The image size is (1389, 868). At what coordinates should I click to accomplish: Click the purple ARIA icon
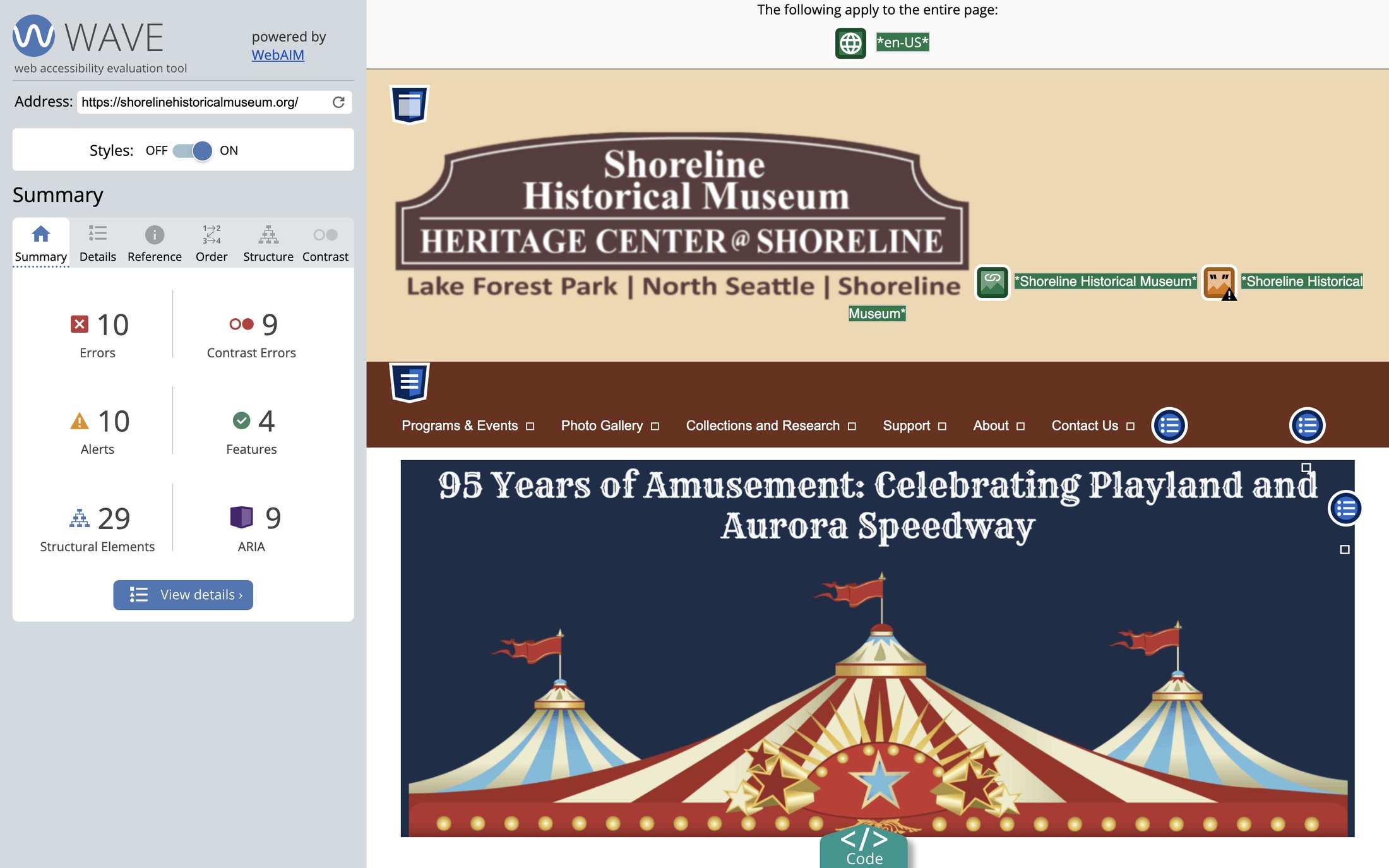(x=241, y=517)
